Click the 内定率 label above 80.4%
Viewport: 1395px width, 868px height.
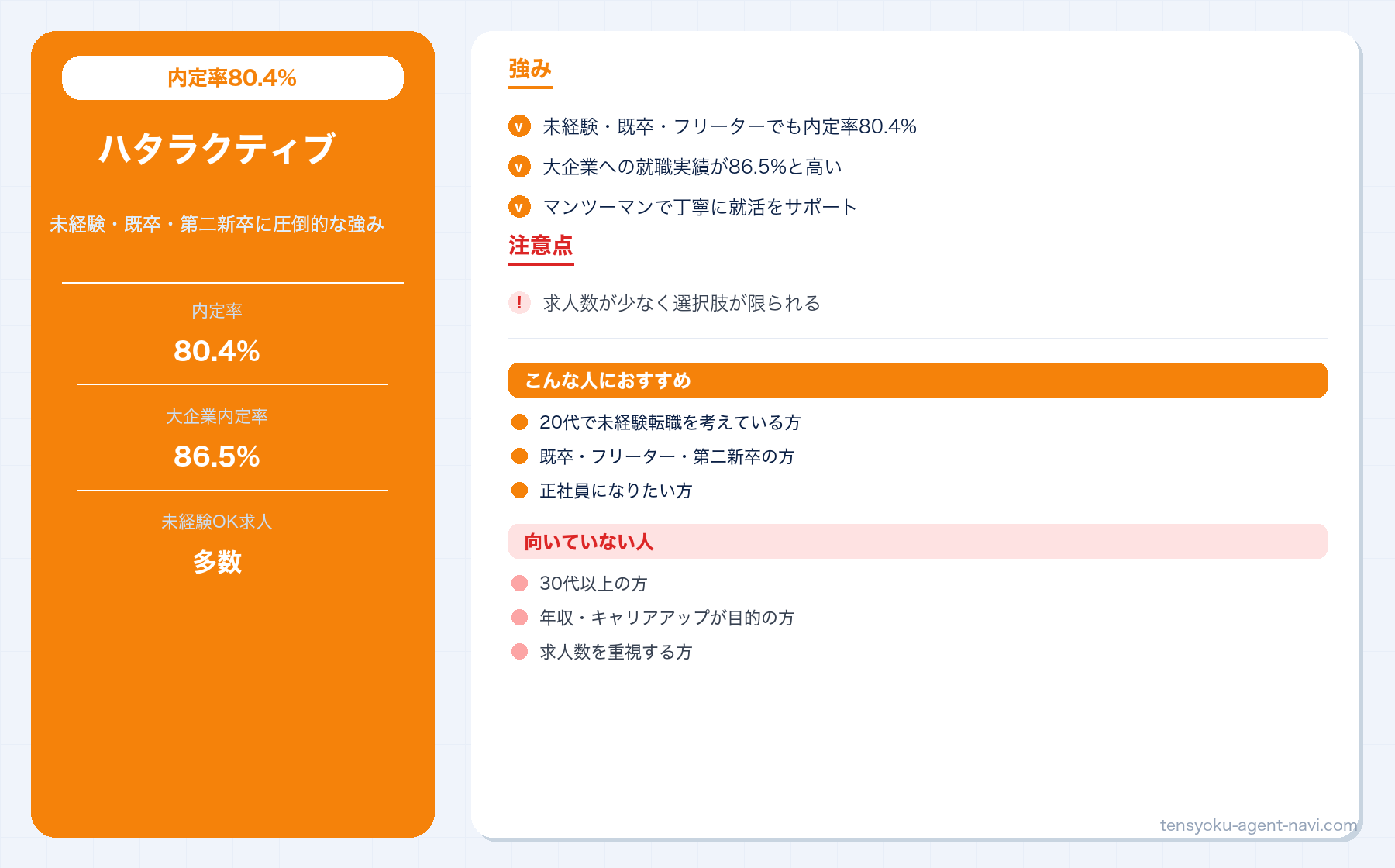pyautogui.click(x=217, y=311)
